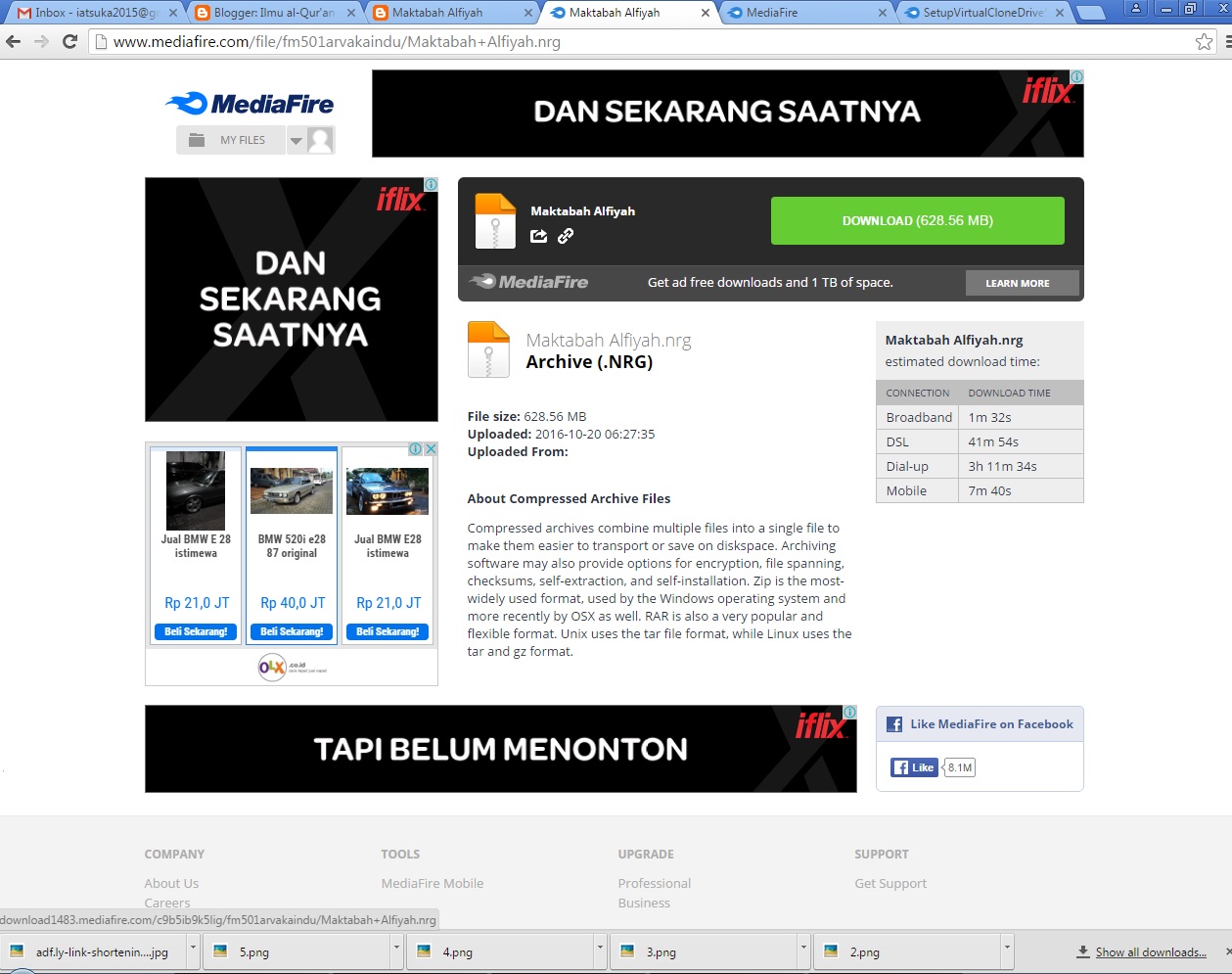Click the MY FILES folder icon
Image resolution: width=1232 pixels, height=974 pixels.
click(197, 140)
